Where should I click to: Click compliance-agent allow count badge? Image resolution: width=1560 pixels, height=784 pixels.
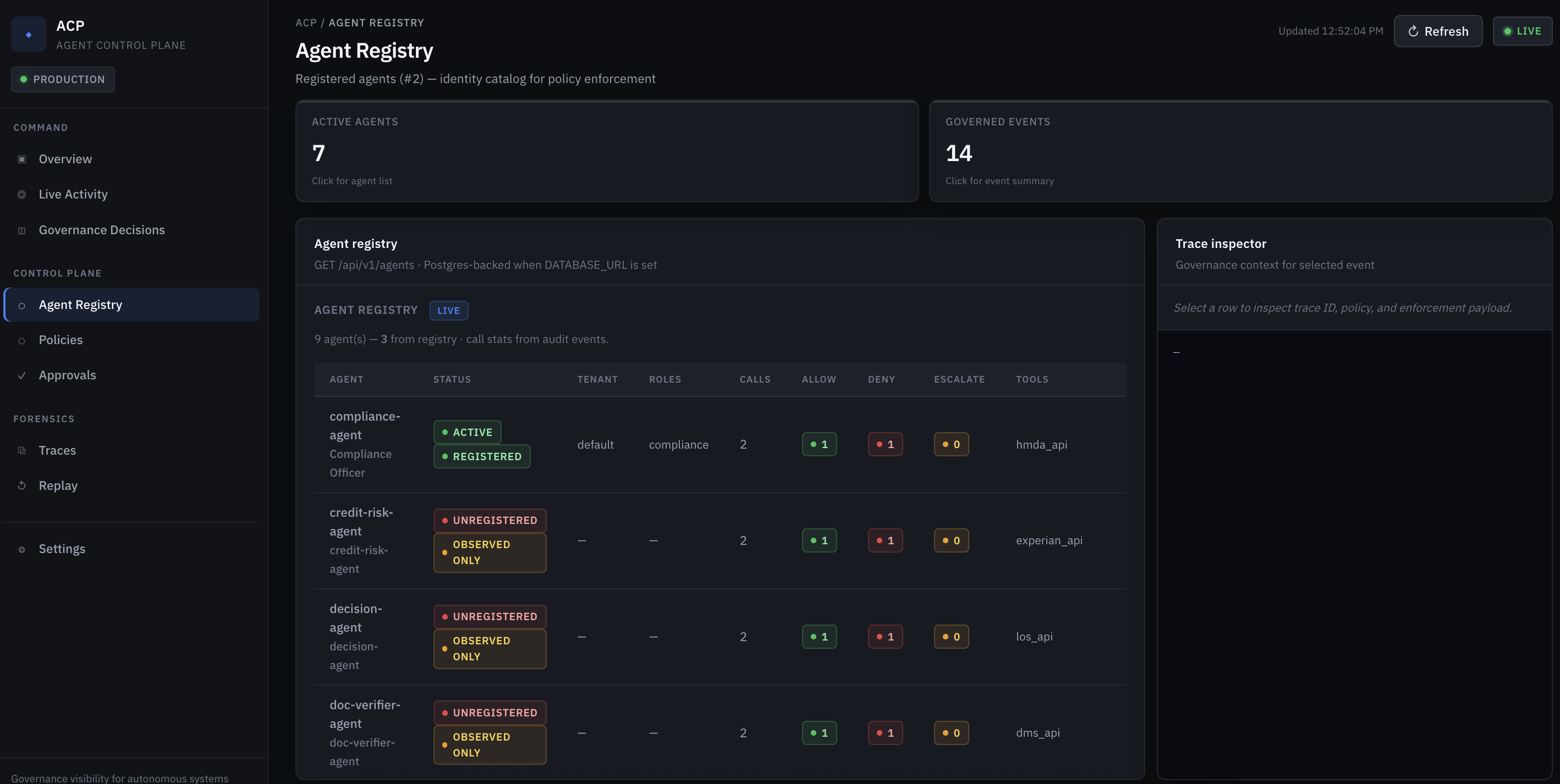click(x=820, y=444)
